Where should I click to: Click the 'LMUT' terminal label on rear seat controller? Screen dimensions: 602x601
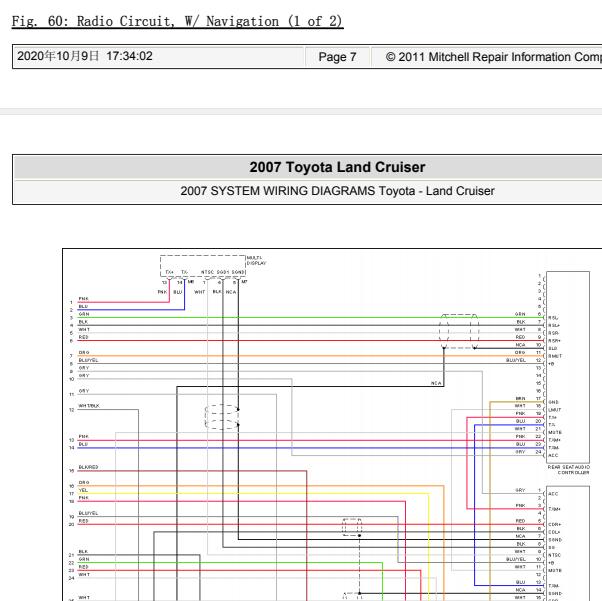coord(554,410)
